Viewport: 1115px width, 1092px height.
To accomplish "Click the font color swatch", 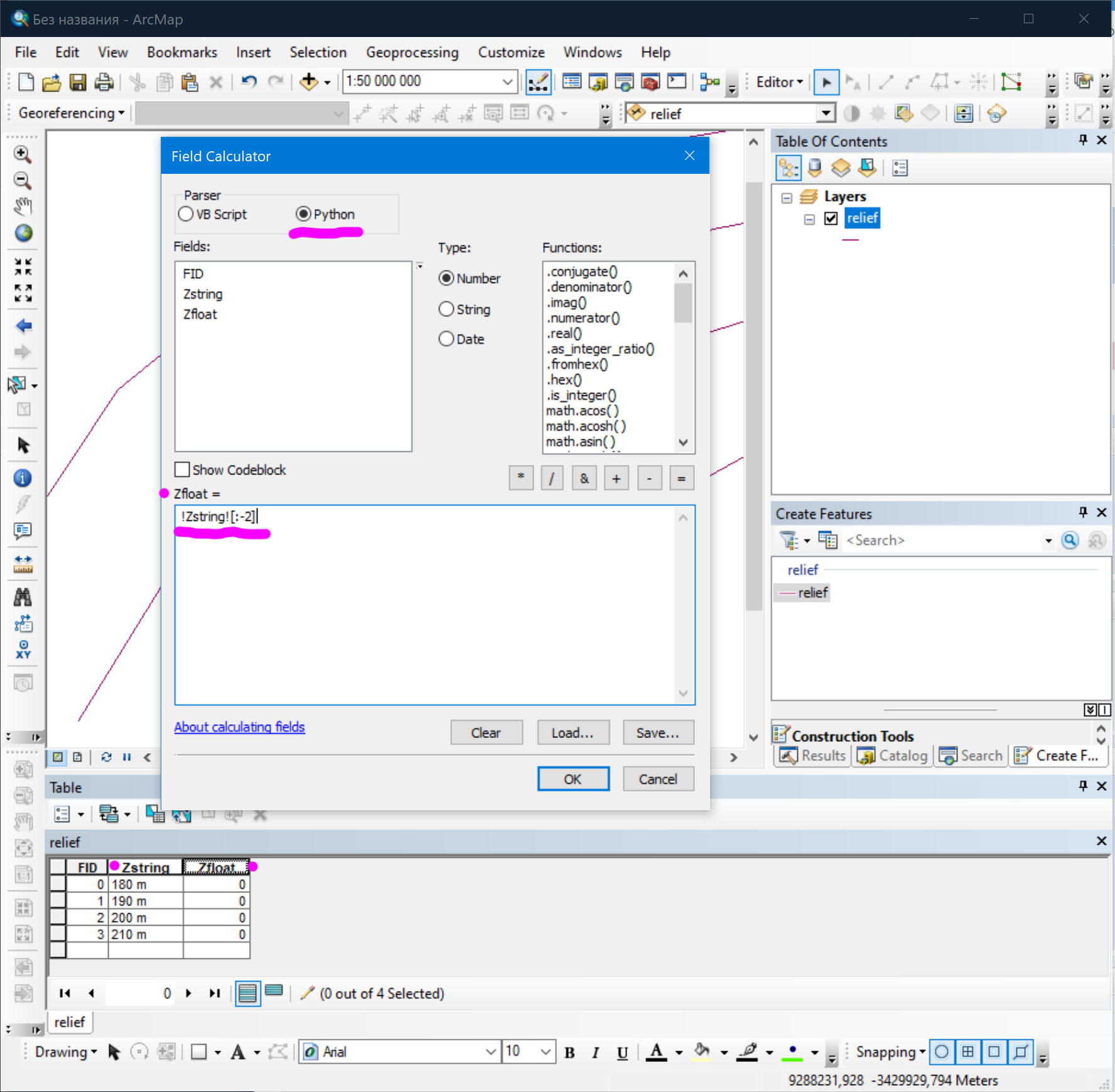I will tap(656, 1052).
